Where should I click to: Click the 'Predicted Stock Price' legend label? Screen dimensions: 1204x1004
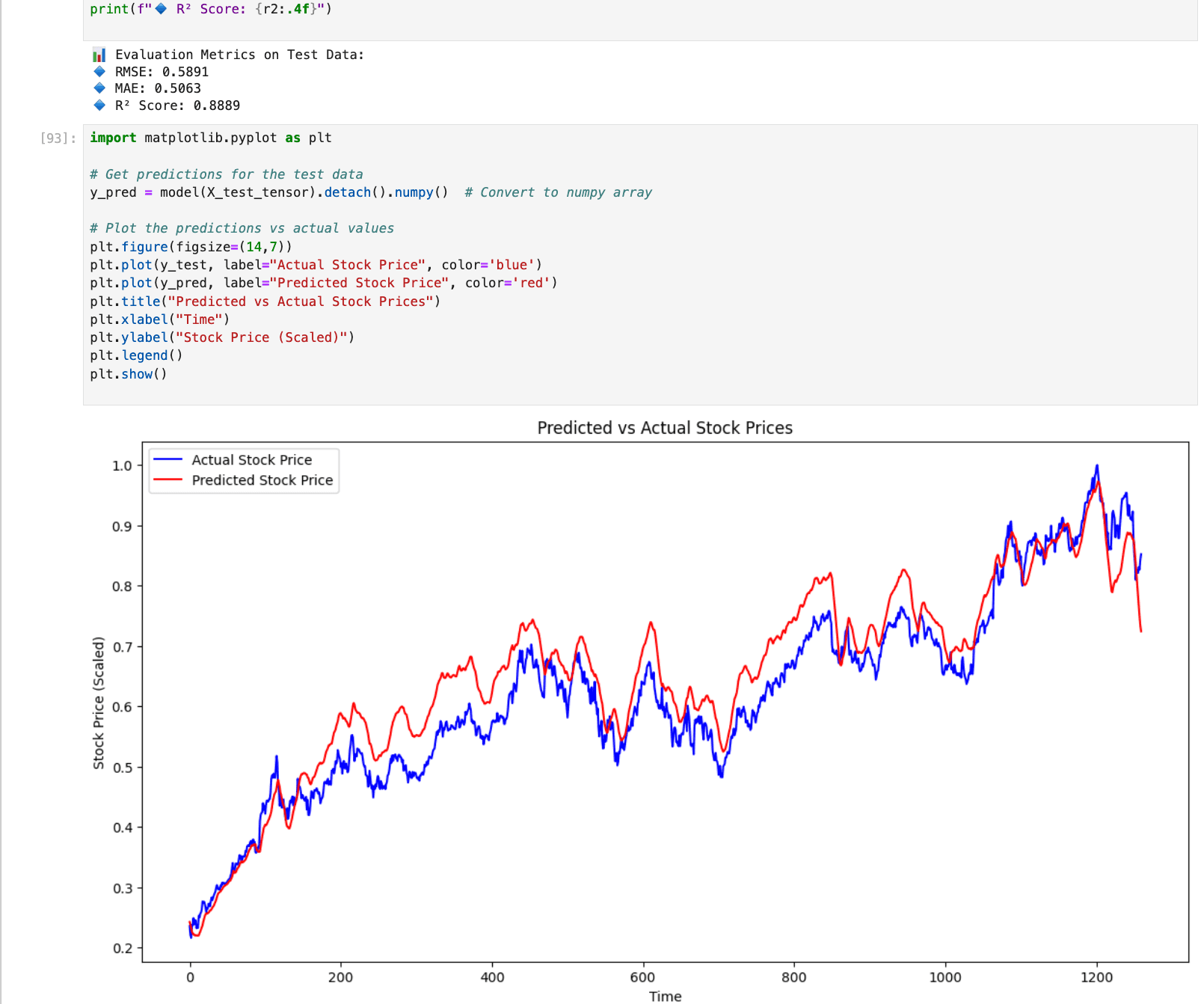(262, 480)
